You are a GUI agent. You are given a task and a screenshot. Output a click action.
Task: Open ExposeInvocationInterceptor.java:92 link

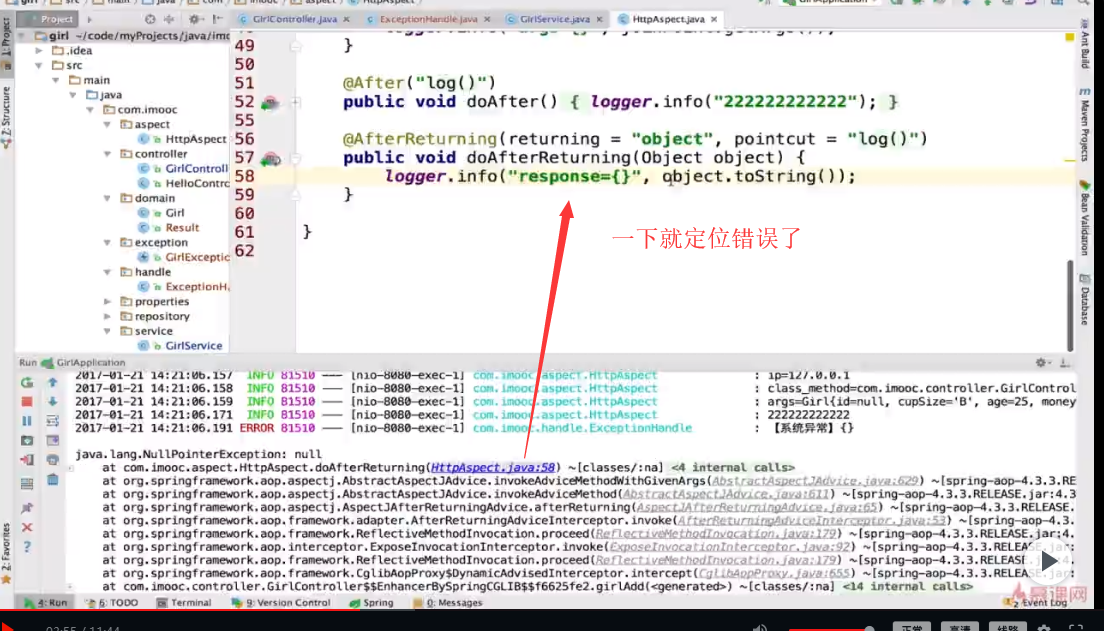click(x=730, y=546)
